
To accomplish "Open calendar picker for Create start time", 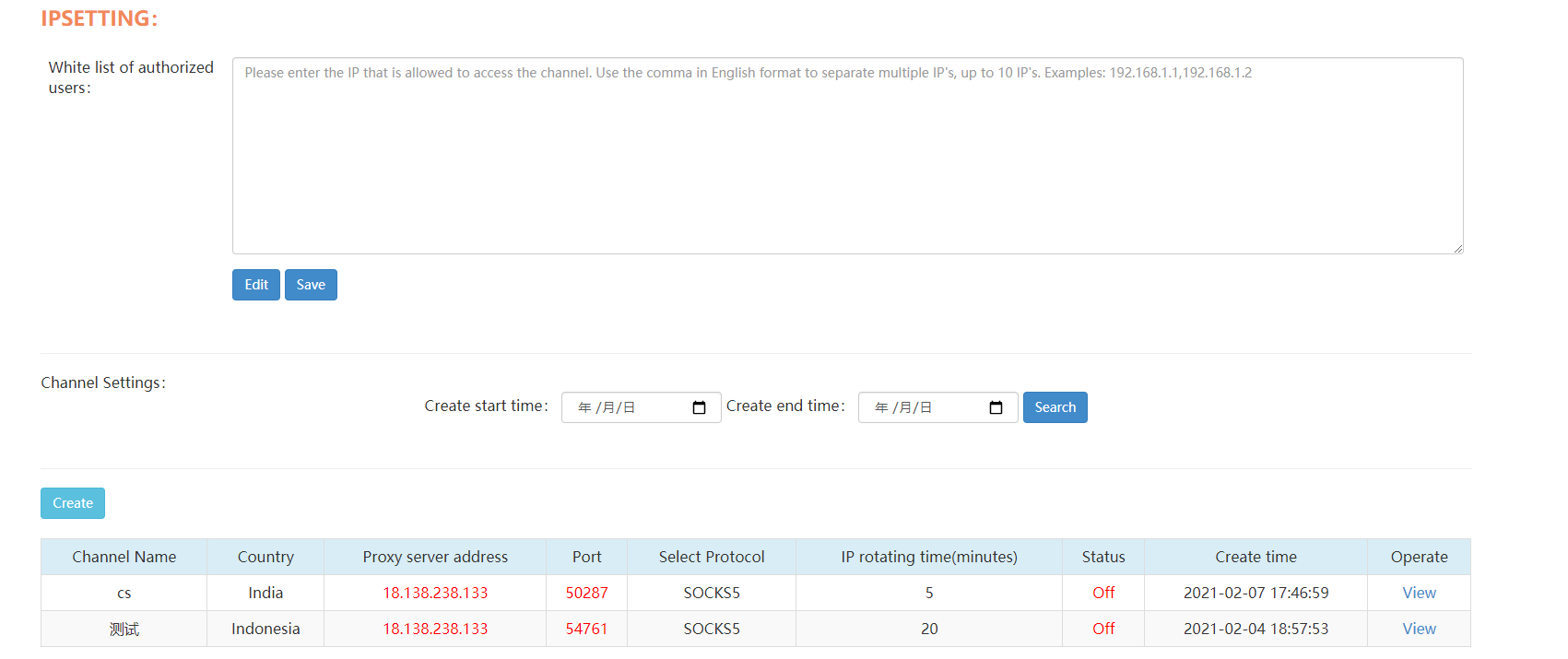I will (699, 407).
